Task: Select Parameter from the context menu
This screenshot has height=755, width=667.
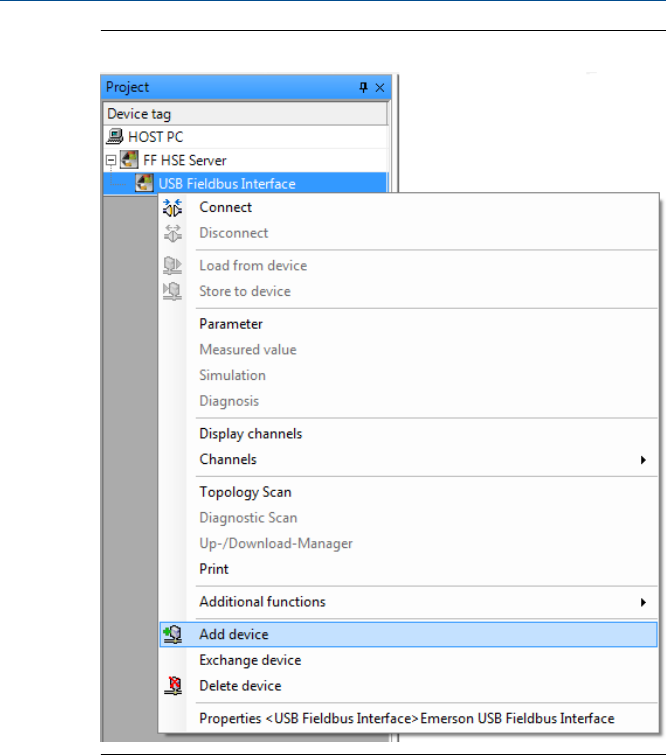Action: pos(231,324)
